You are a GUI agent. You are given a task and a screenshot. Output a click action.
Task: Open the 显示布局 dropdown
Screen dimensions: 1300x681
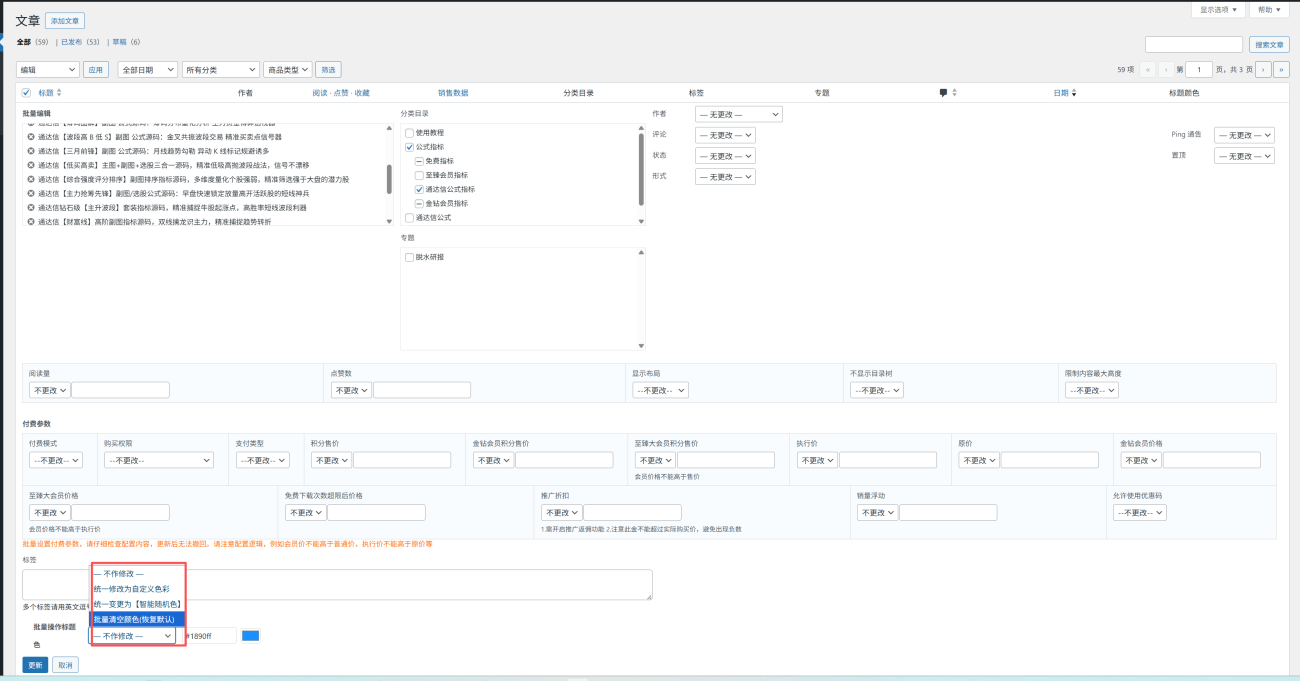point(659,390)
